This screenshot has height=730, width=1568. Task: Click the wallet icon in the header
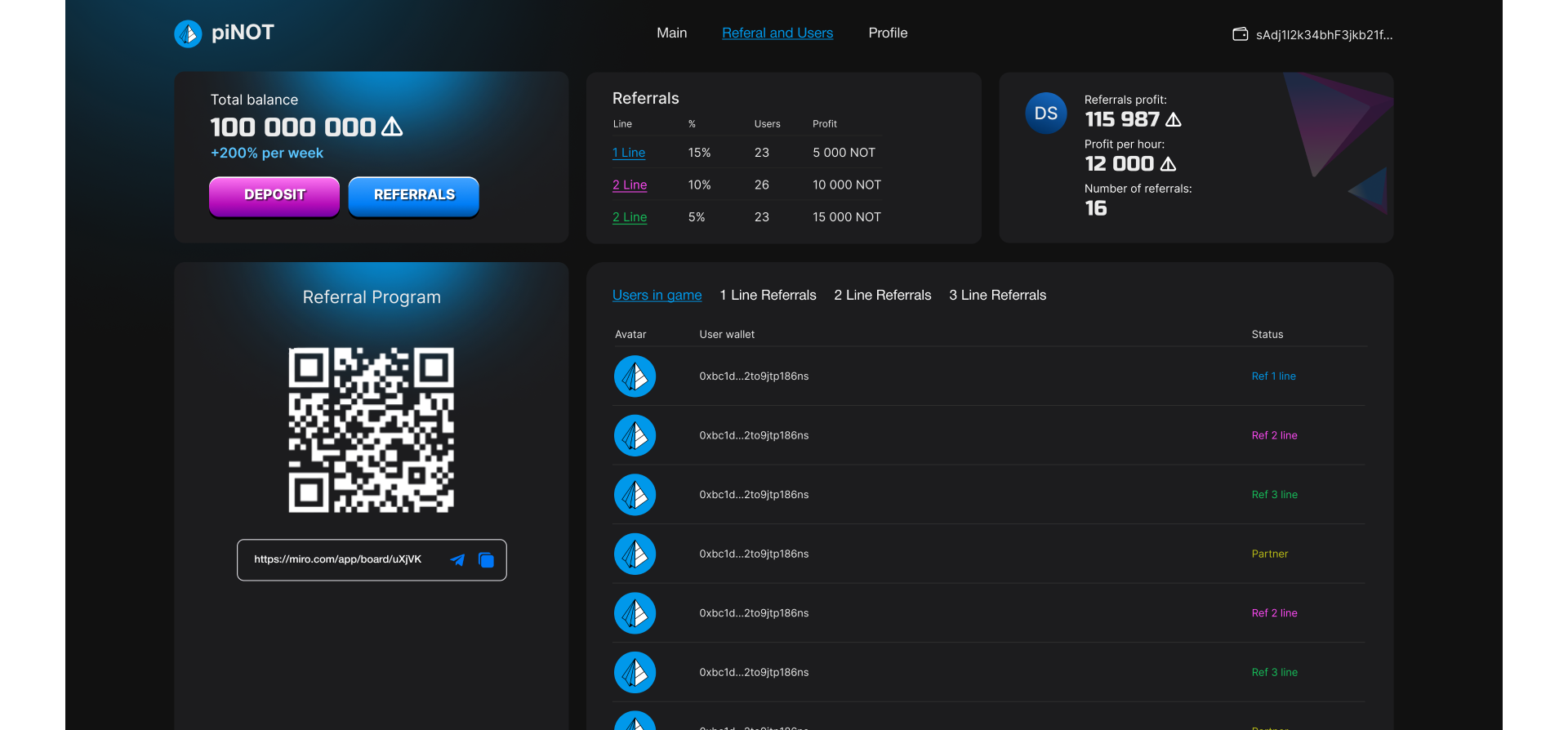[1240, 34]
